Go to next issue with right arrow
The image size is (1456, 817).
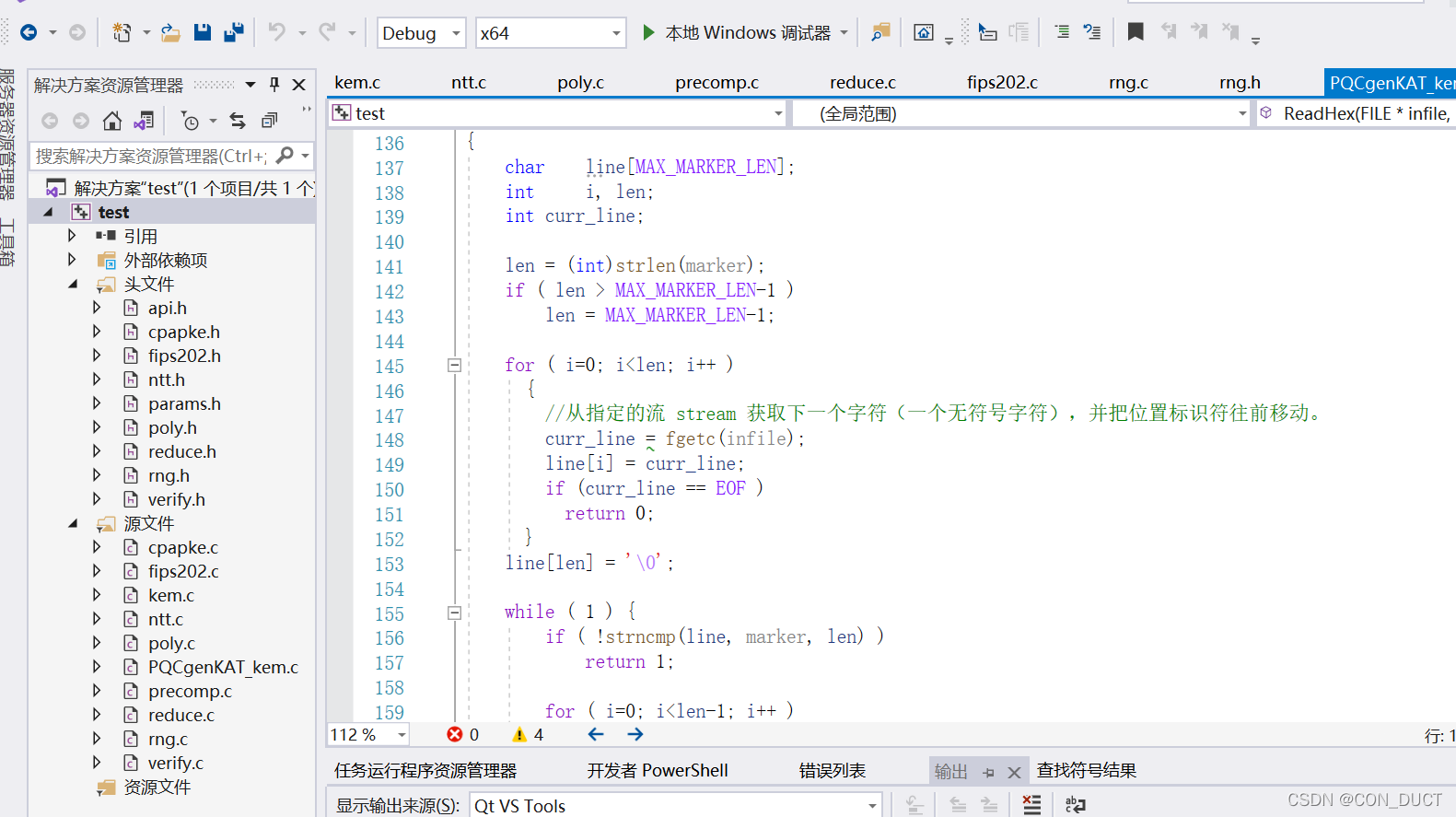coord(635,734)
